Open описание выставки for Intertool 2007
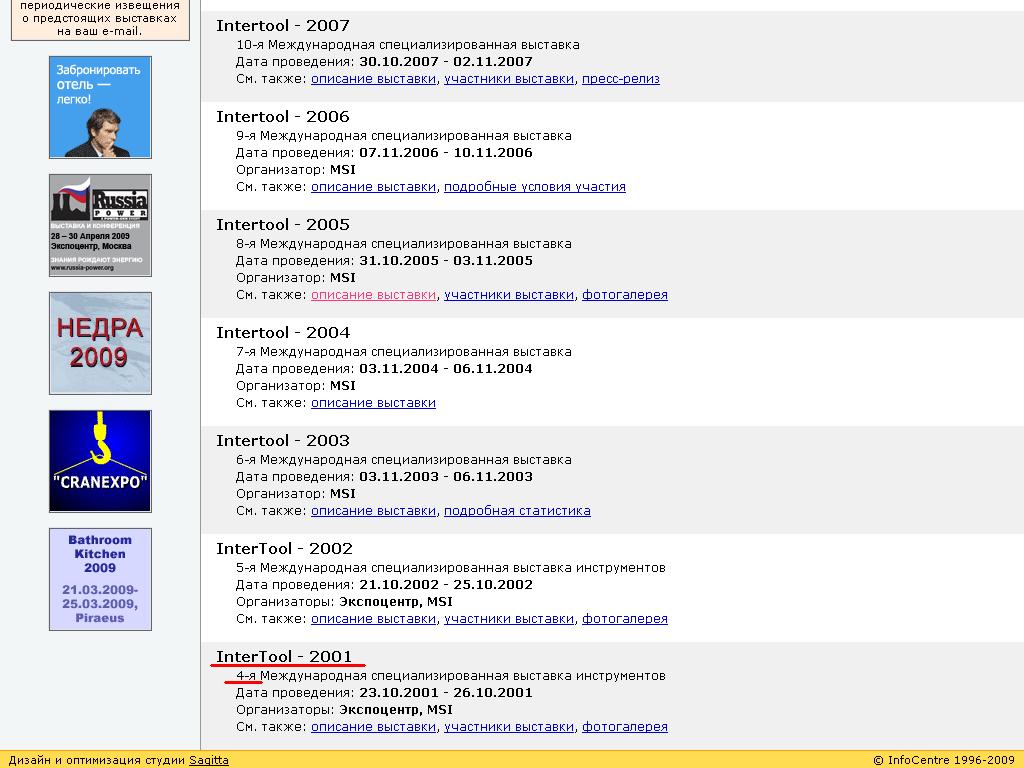1024x768 pixels. coord(374,79)
